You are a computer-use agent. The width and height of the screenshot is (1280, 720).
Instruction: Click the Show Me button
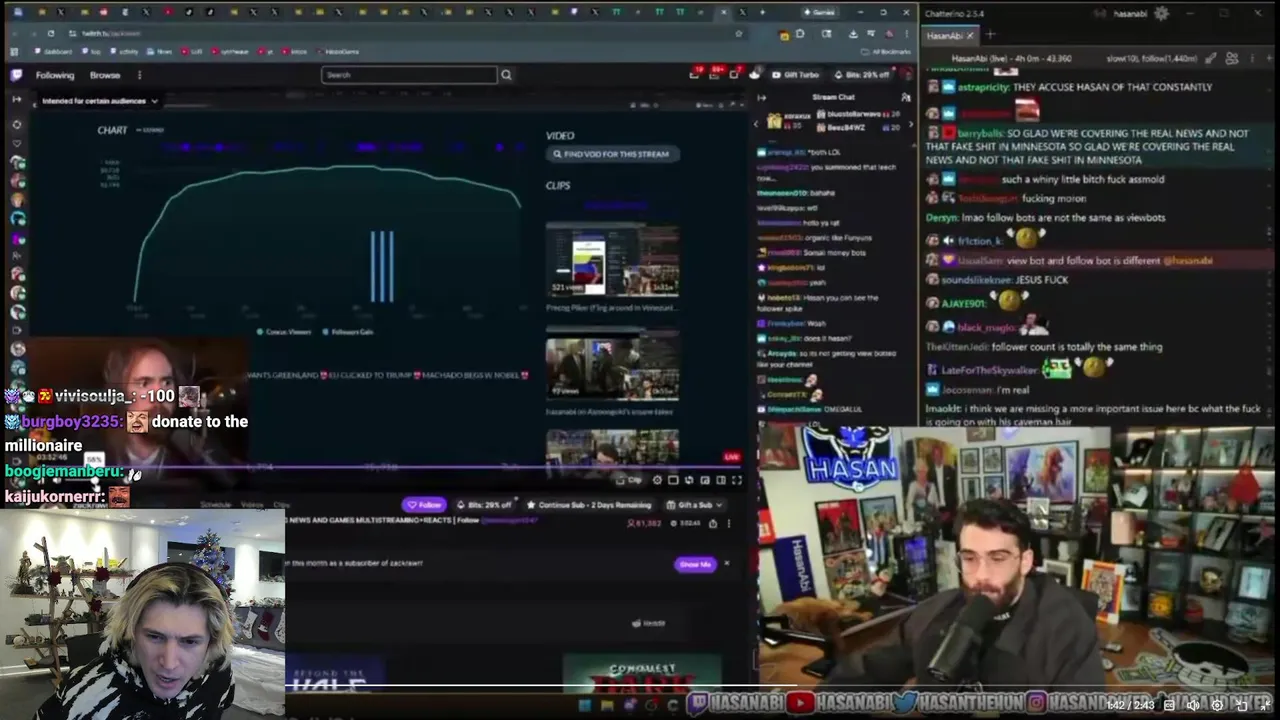pyautogui.click(x=695, y=564)
